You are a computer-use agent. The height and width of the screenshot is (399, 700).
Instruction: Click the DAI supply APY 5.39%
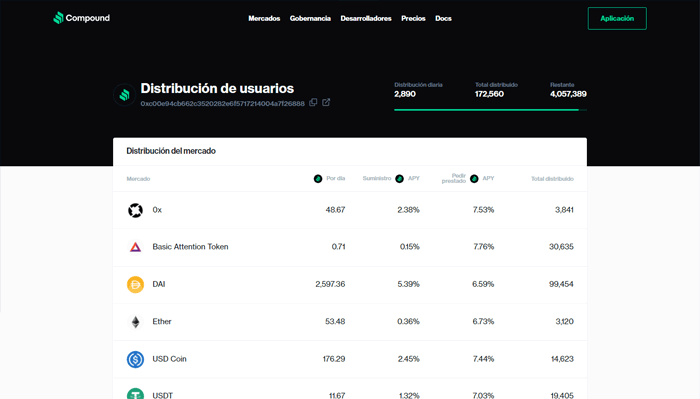(x=408, y=284)
